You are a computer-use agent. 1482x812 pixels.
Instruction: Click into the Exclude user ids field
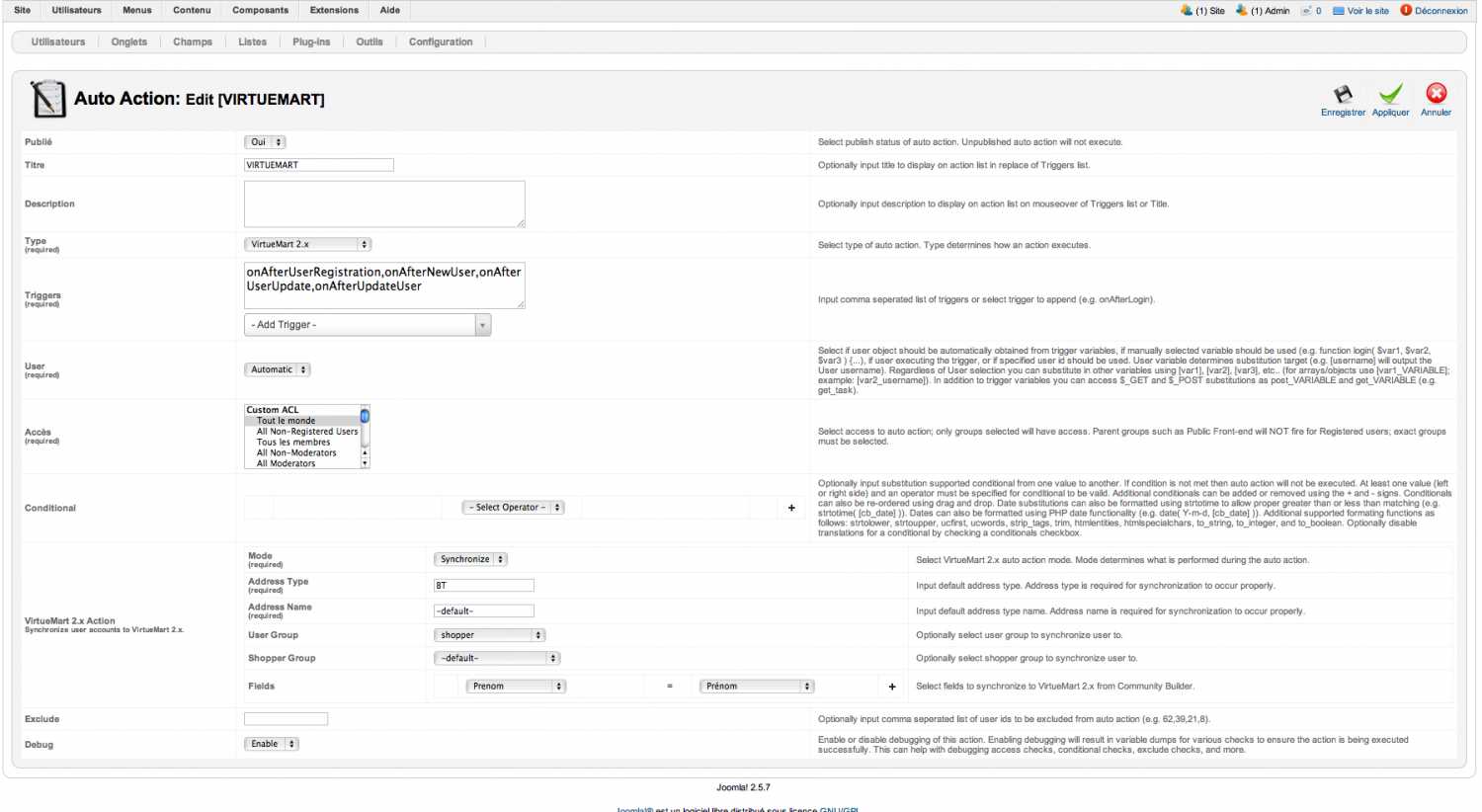(x=286, y=719)
